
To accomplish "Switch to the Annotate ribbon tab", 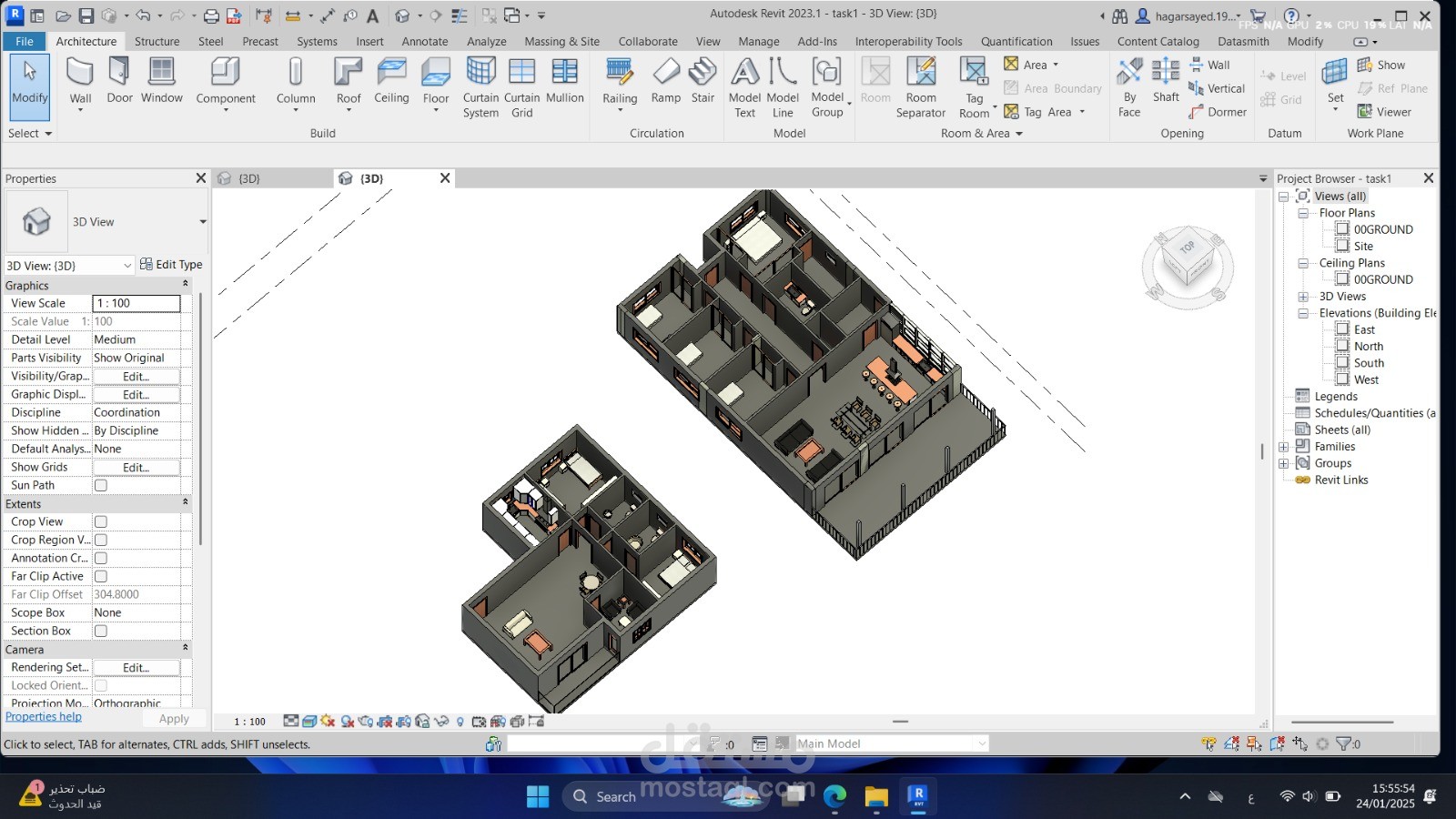I will click(x=425, y=41).
